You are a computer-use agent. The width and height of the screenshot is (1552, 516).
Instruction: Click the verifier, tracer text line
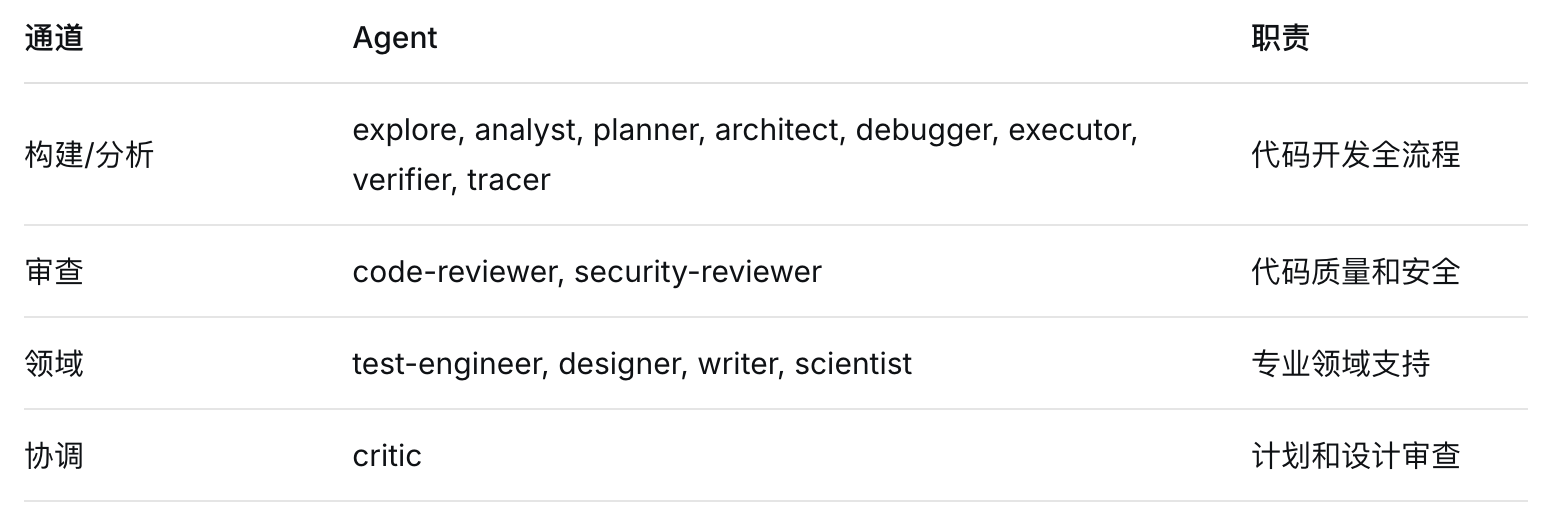click(451, 180)
